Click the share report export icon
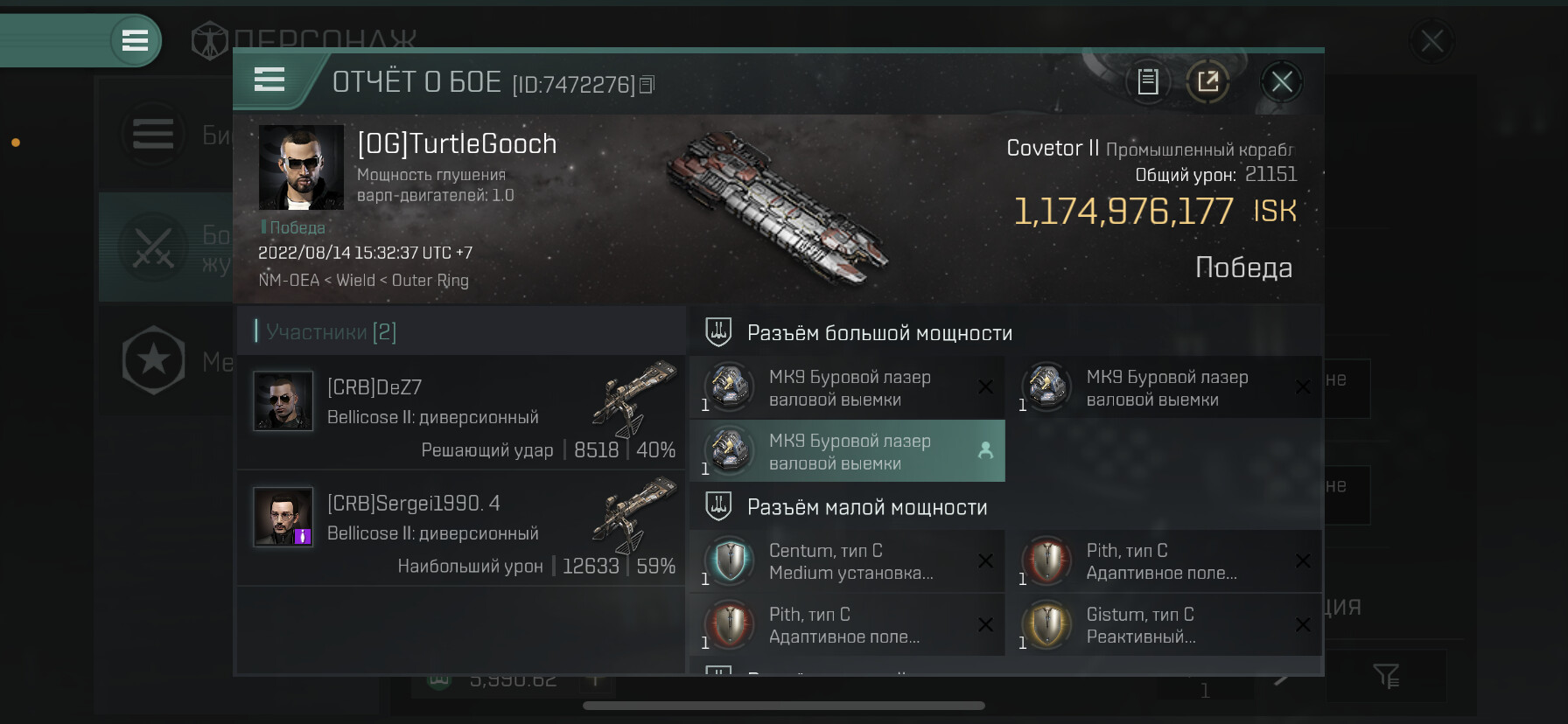 pyautogui.click(x=1207, y=82)
